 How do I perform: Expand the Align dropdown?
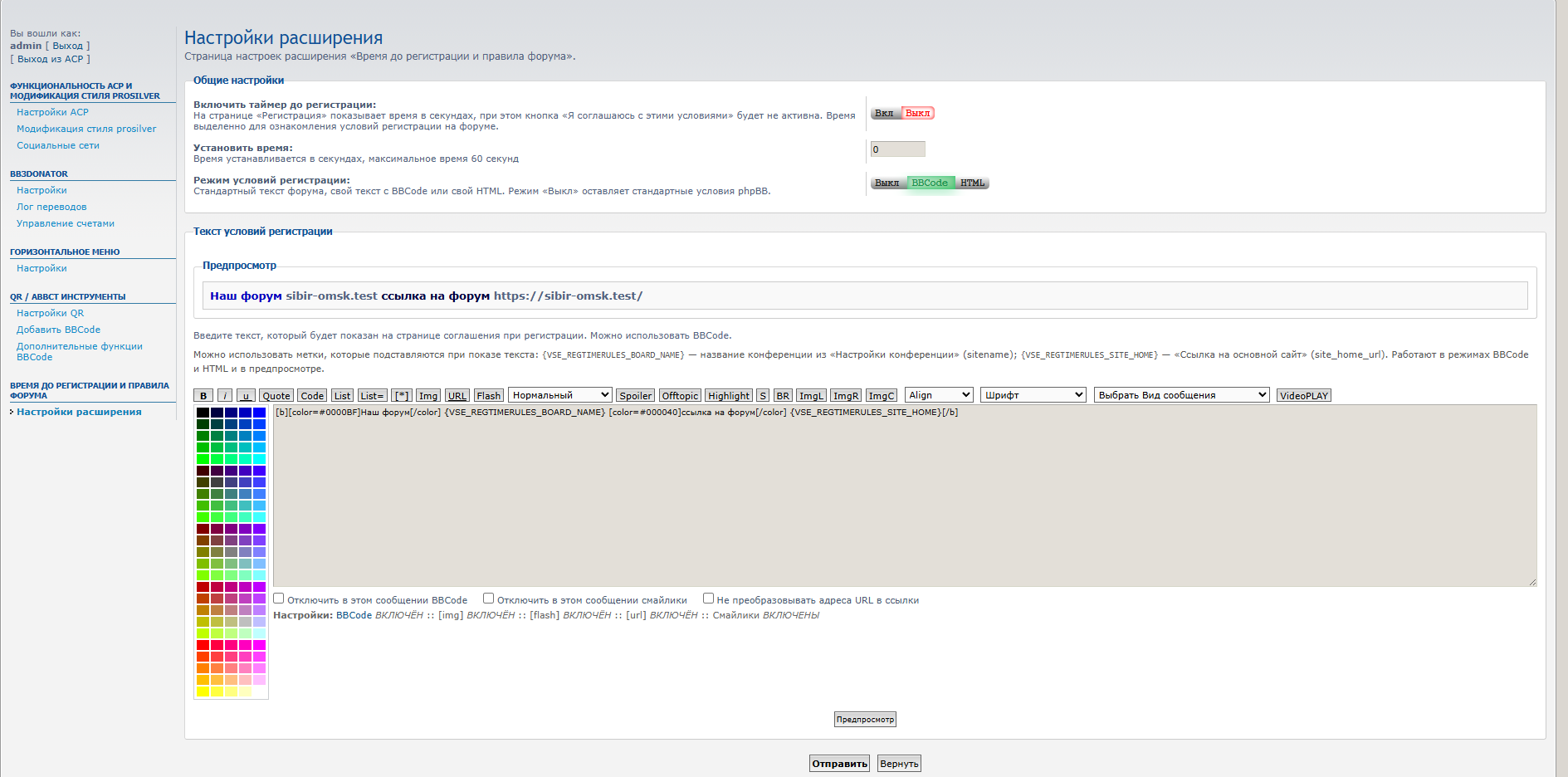939,395
